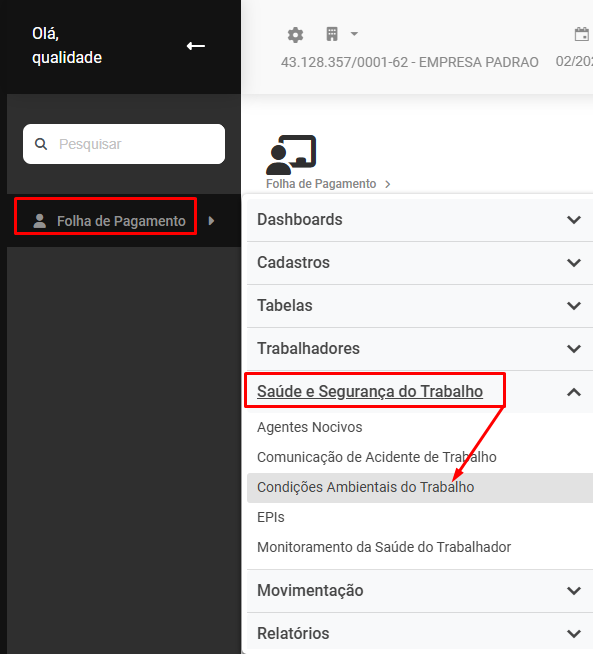Screen dimensions: 593x654
Task: Collapse Saúde e Segurança do Trabalho chevron
Action: tap(574, 392)
